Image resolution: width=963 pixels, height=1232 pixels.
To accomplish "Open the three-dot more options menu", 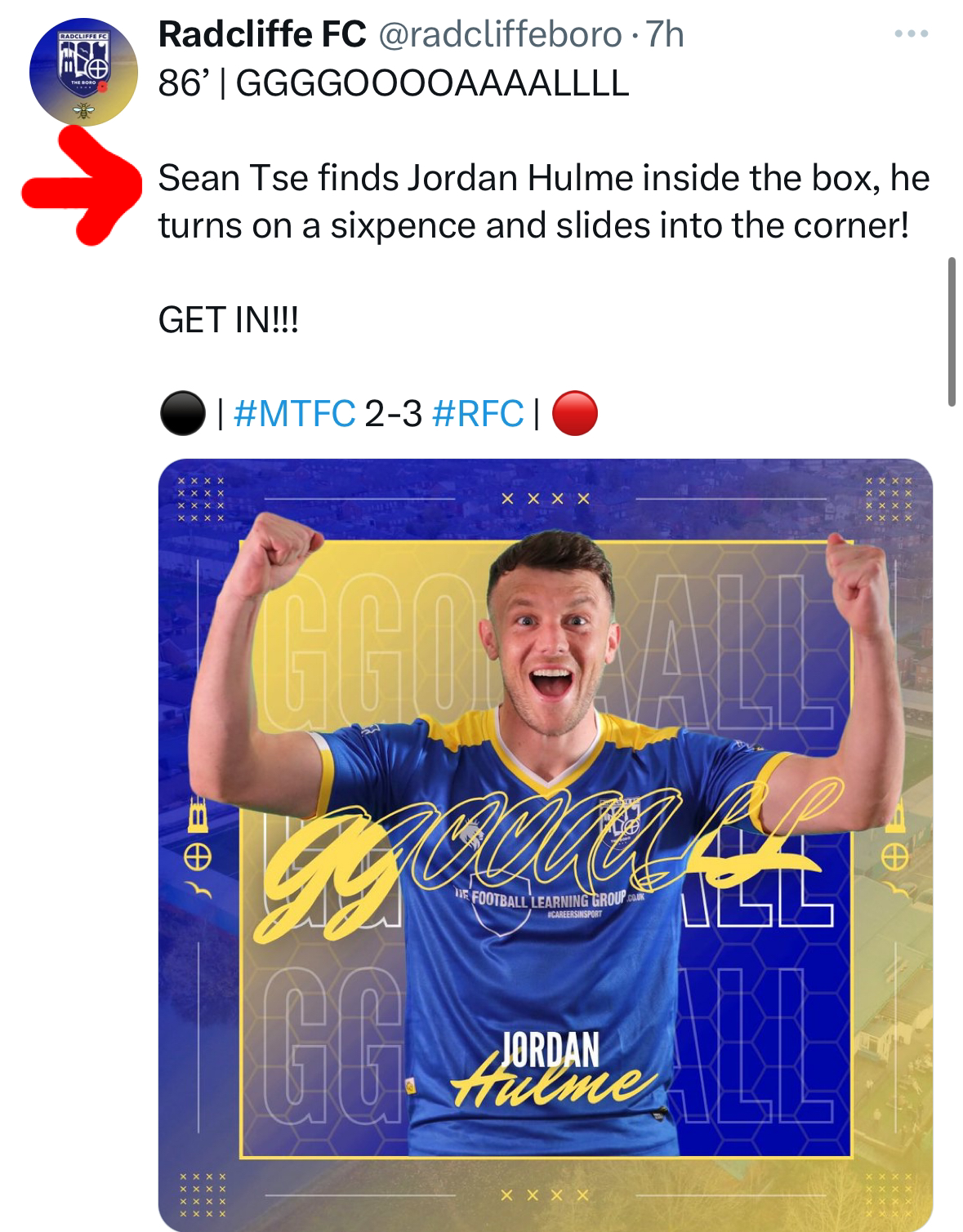I will pos(911,34).
